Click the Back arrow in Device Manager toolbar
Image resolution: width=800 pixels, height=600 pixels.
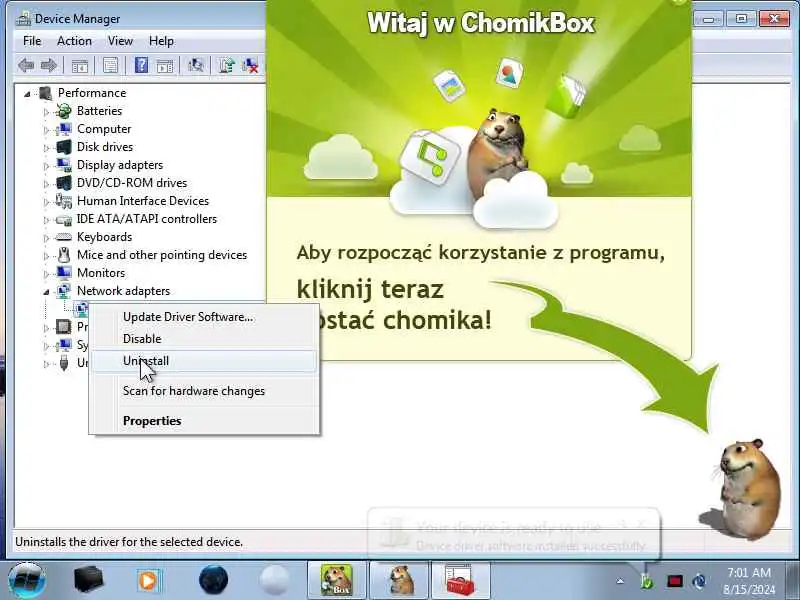(26, 65)
